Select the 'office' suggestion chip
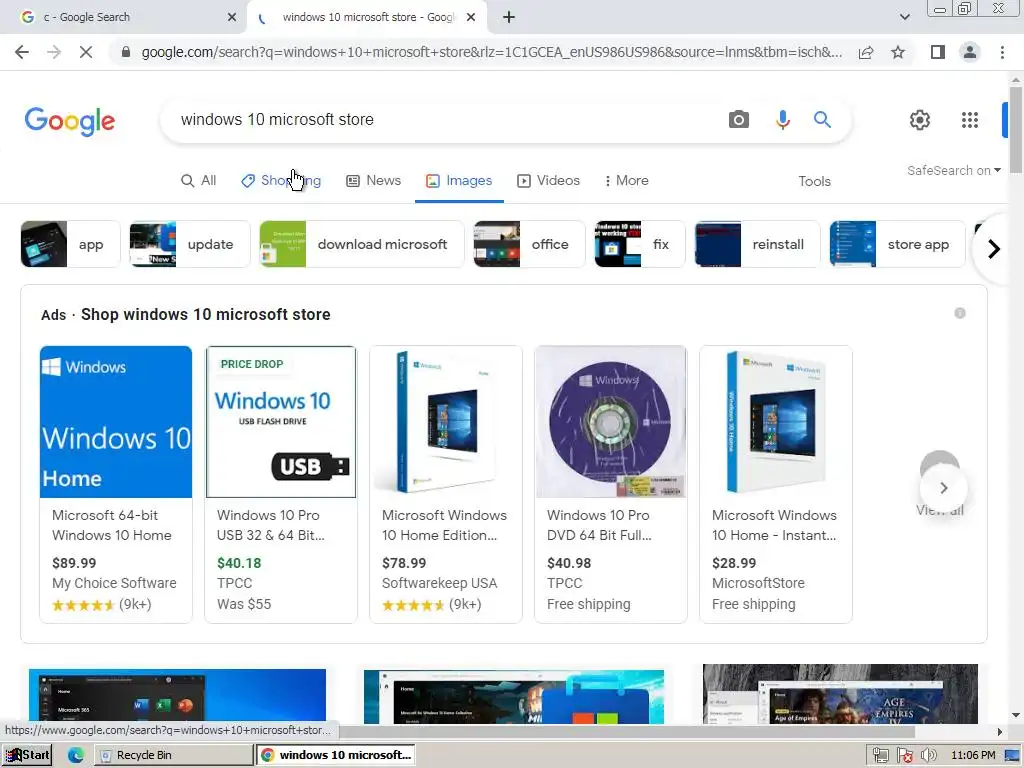The image size is (1024, 768). point(530,244)
